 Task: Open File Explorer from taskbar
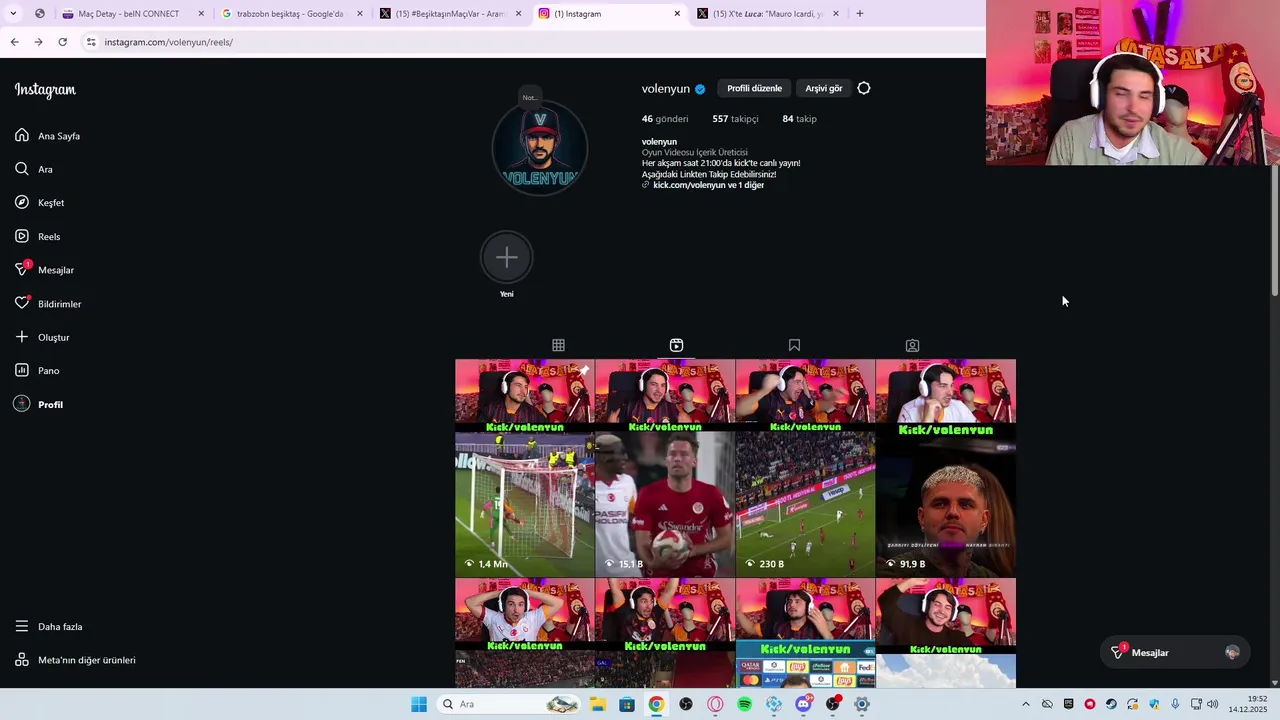coord(598,704)
